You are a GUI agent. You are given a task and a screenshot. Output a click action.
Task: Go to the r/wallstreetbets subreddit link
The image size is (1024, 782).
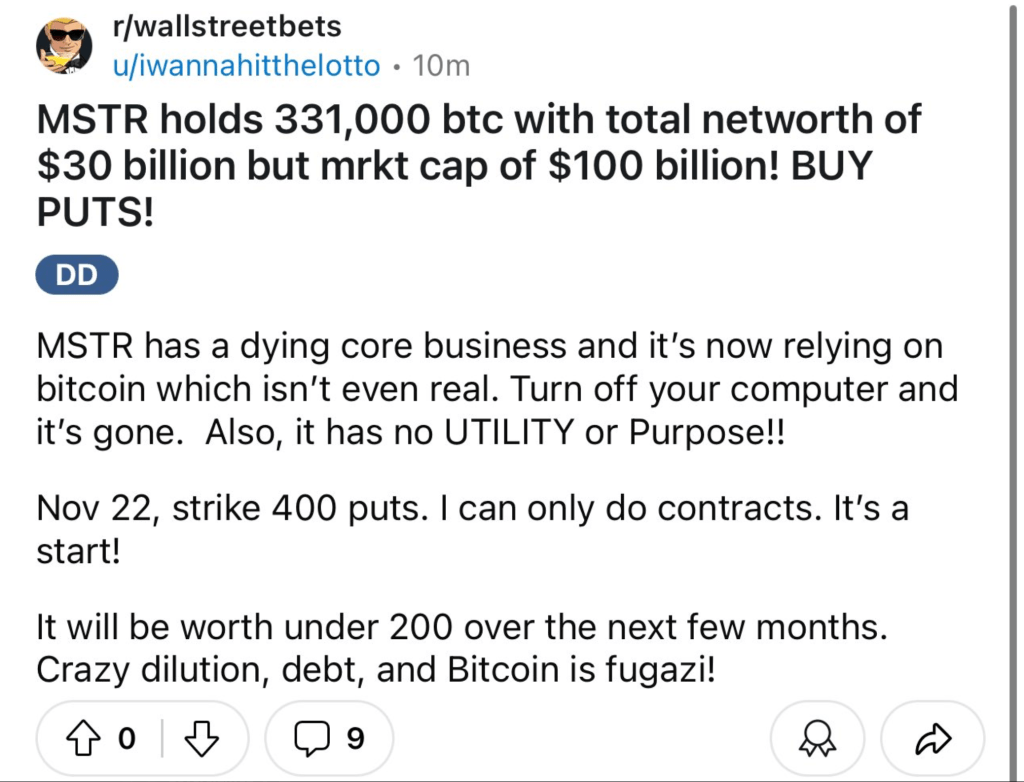click(x=227, y=26)
